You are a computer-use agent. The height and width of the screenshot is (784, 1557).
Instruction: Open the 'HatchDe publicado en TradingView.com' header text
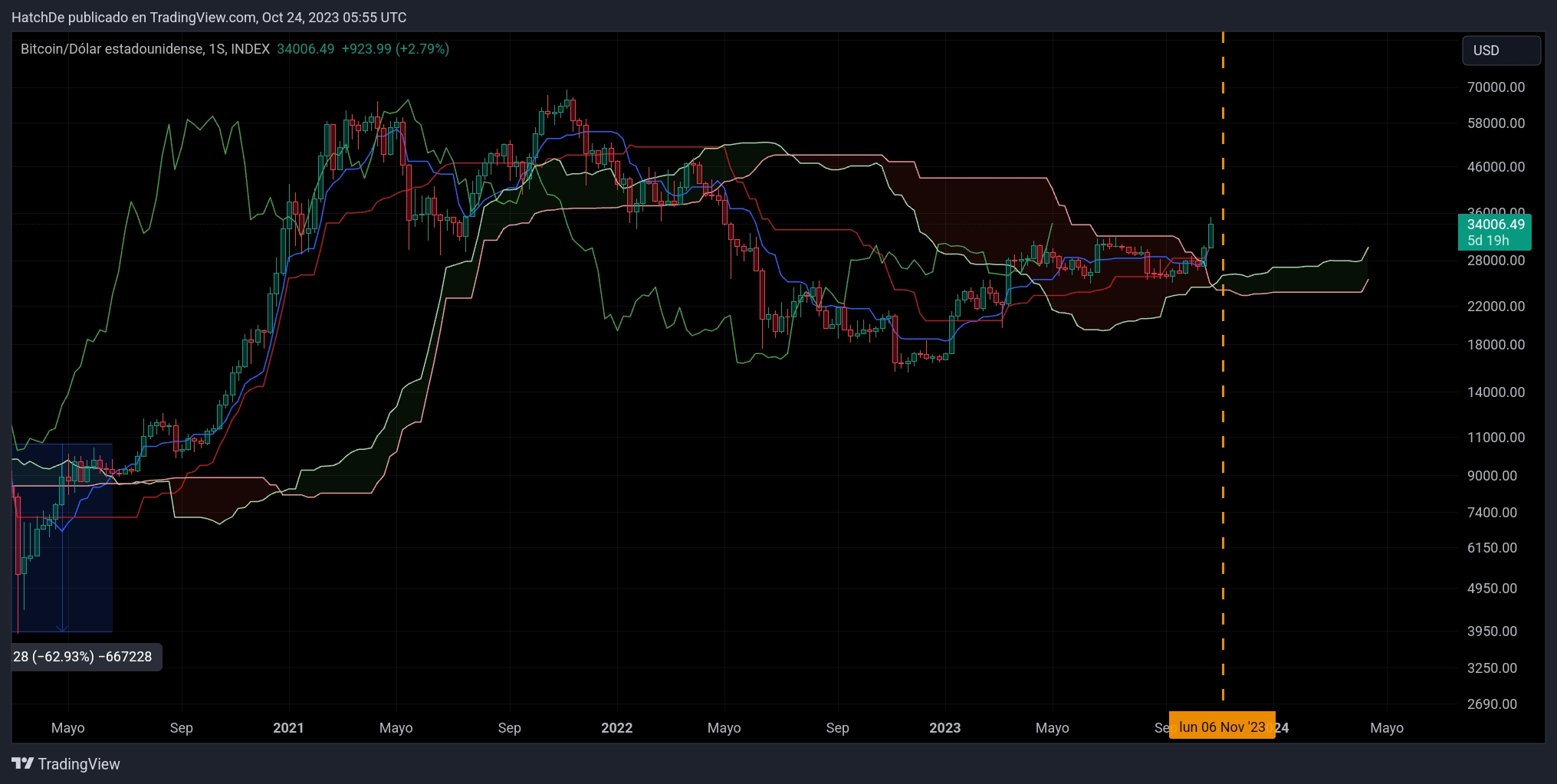pos(209,17)
